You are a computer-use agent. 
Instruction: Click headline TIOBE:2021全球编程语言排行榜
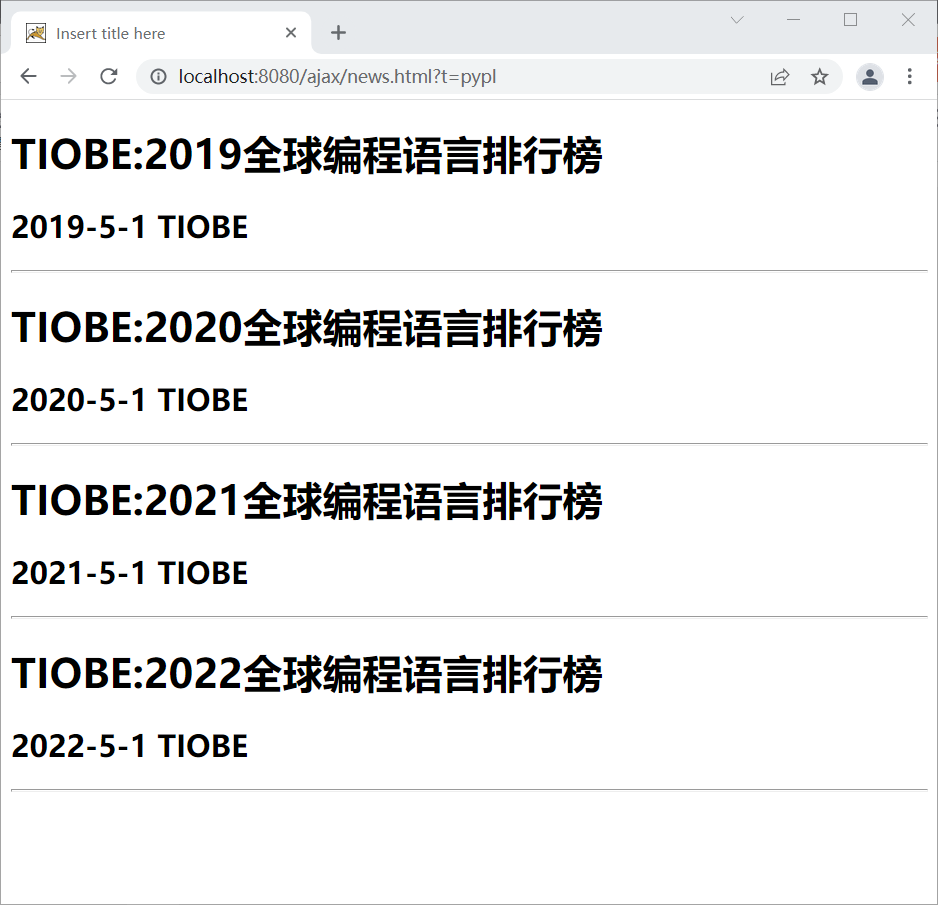click(306, 501)
